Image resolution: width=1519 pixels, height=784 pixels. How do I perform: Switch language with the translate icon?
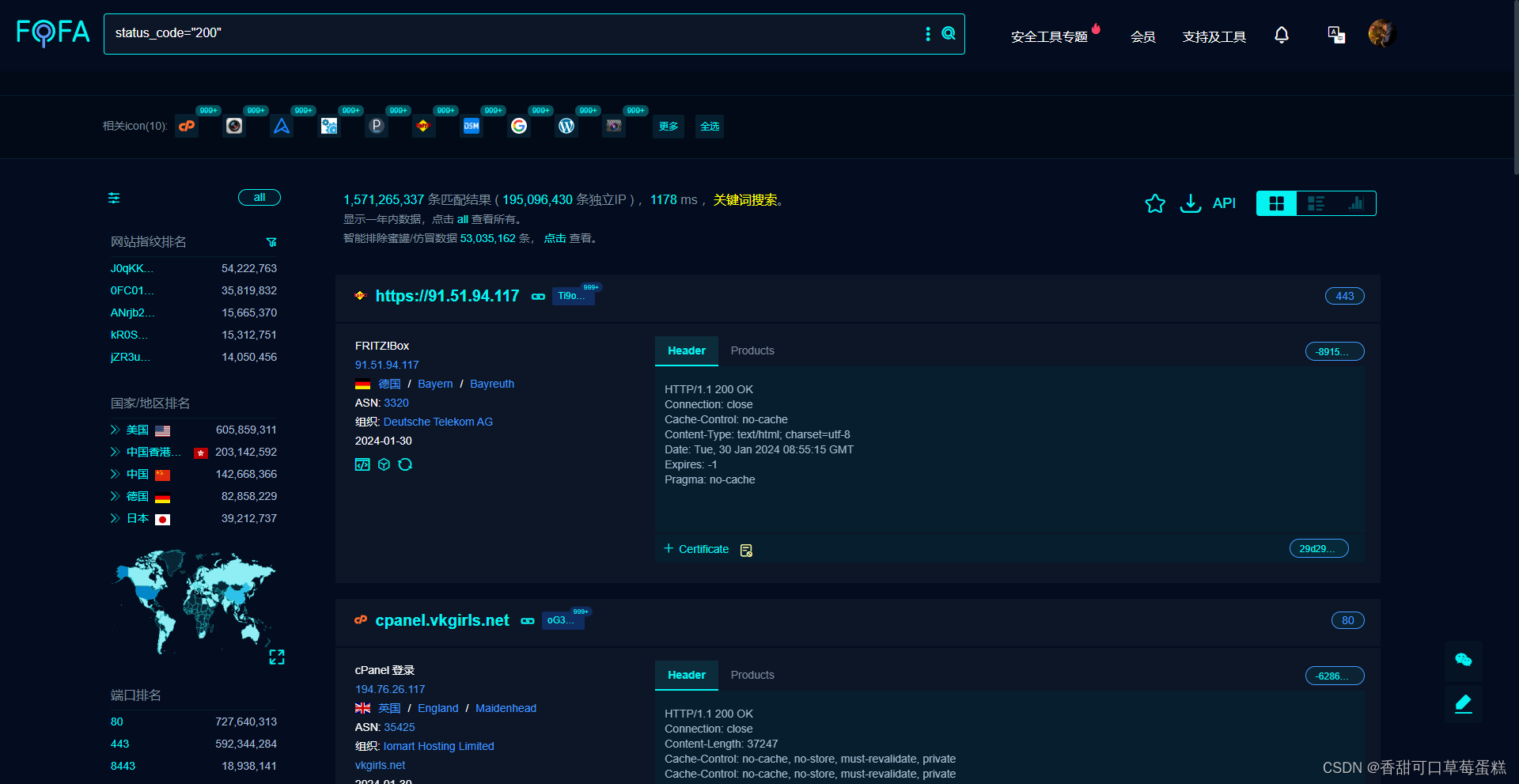(x=1336, y=35)
